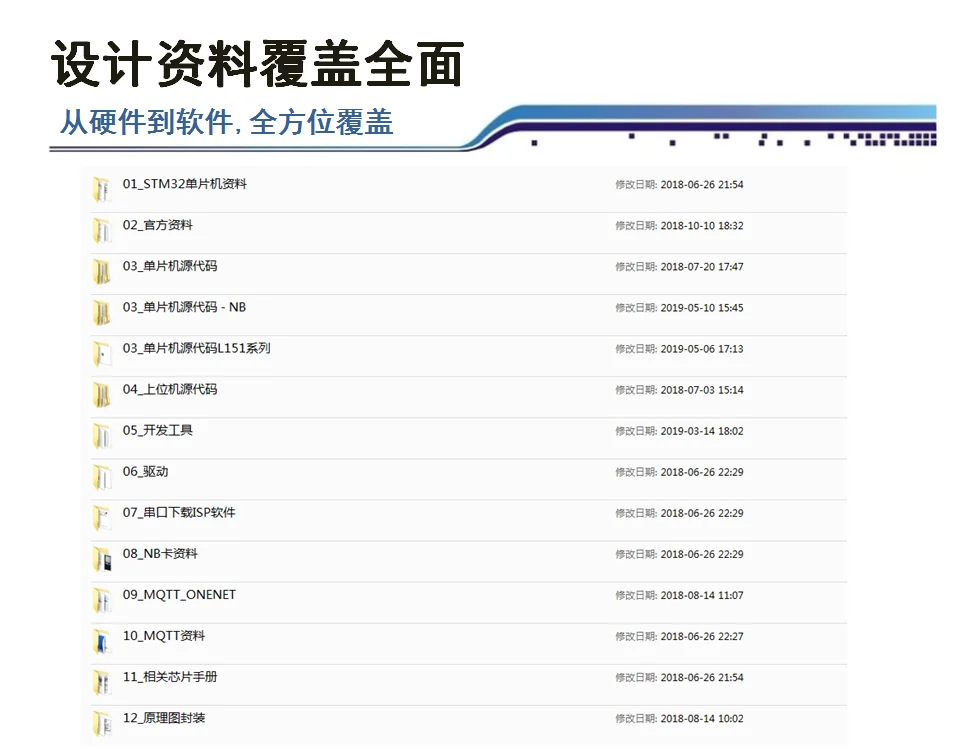
Task: Click the 06_驱动 folder icon
Action: [x=101, y=477]
